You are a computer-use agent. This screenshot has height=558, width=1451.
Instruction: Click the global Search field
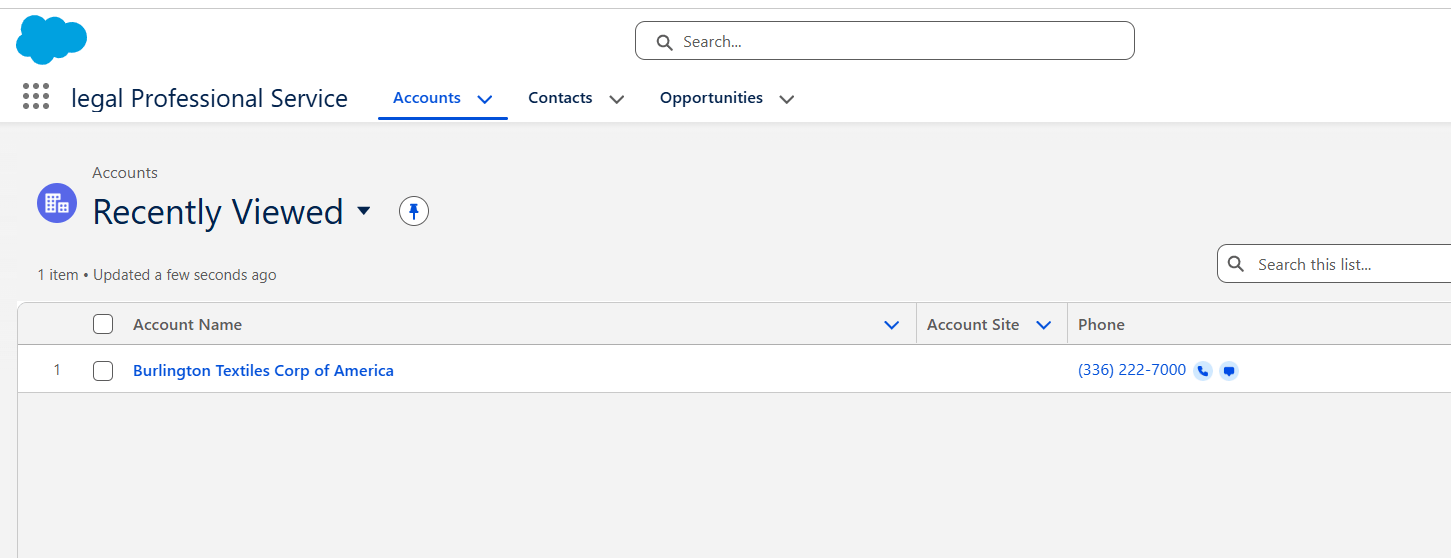[x=885, y=41]
